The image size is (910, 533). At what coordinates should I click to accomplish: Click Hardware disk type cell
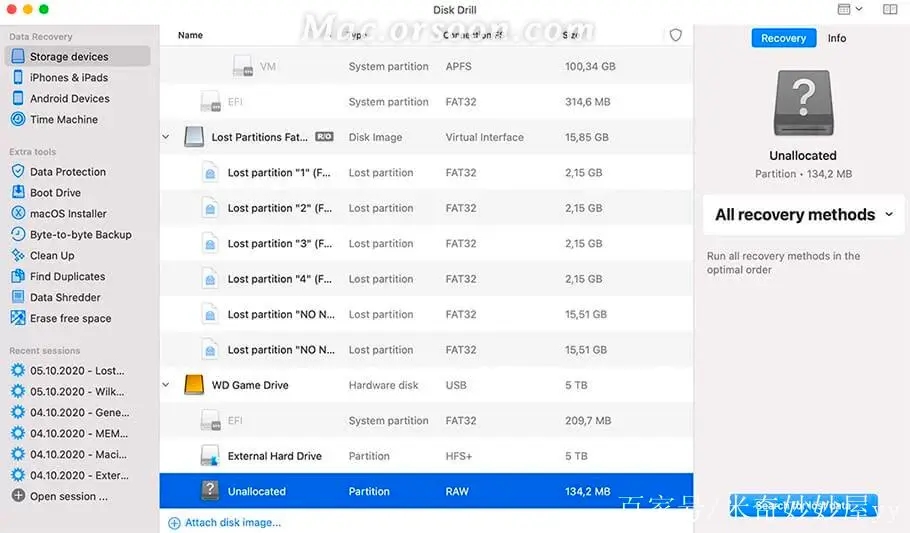click(x=383, y=385)
